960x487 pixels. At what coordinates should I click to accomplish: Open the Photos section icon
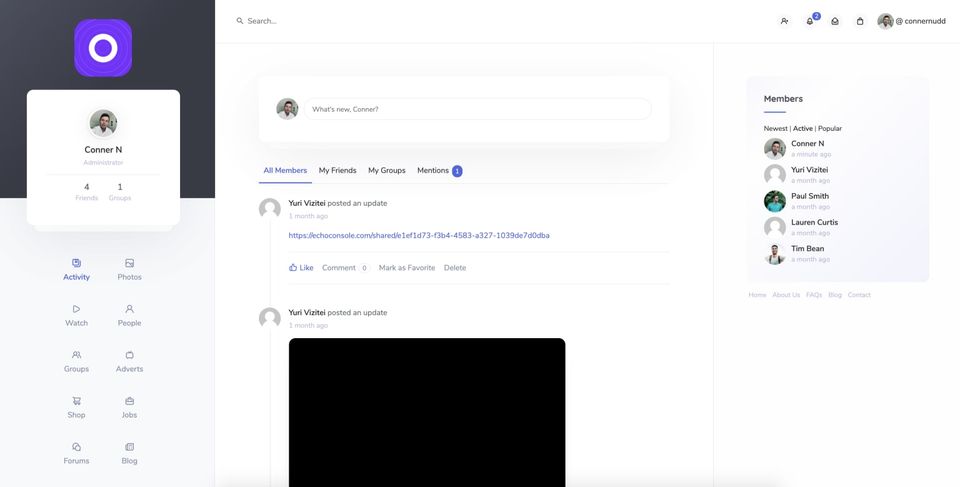click(x=129, y=263)
